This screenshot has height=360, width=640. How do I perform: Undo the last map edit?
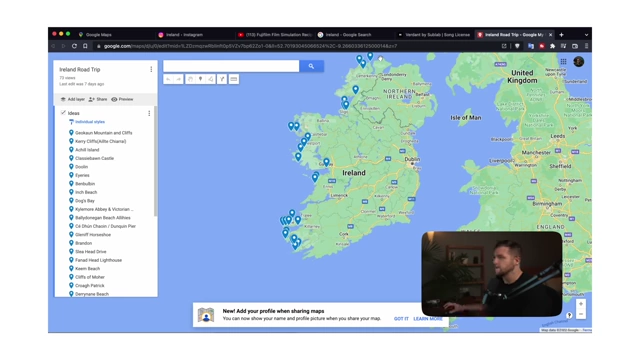tap(168, 79)
